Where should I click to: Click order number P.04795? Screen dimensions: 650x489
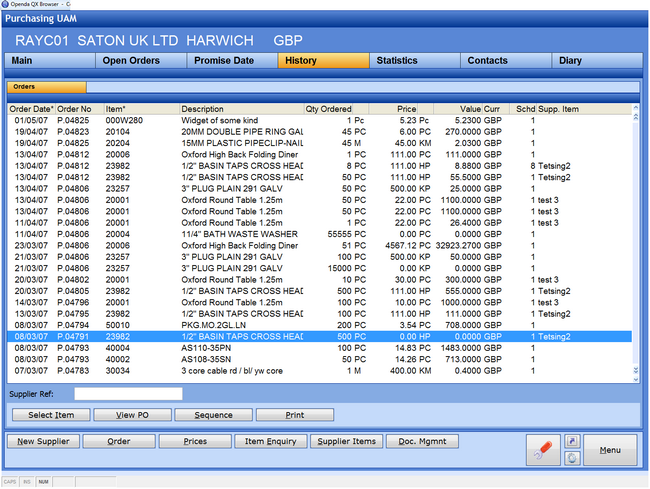[73, 314]
